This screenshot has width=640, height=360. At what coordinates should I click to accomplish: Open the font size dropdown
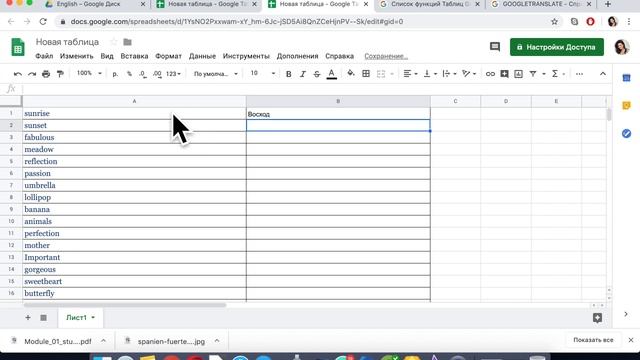coord(262,73)
